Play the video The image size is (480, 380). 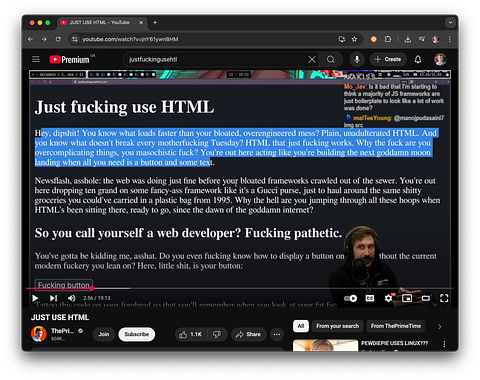[x=35, y=298]
